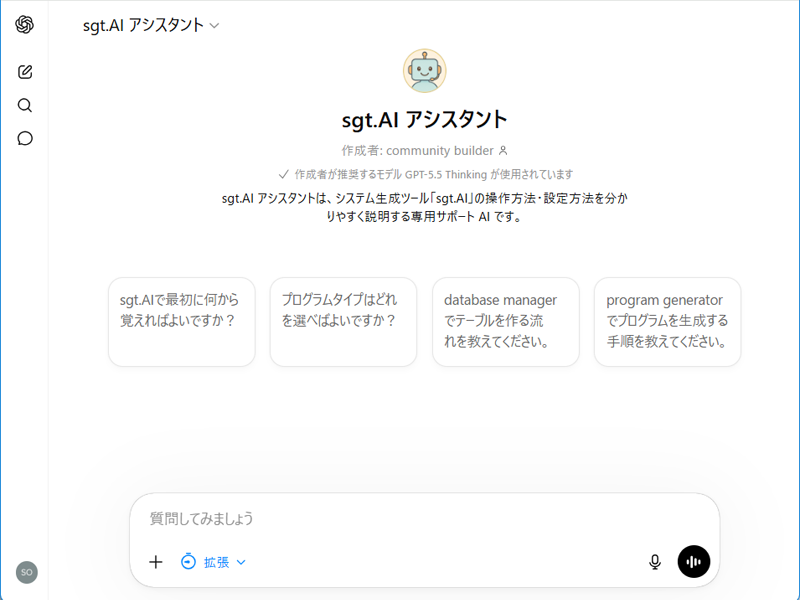Choose the database manager table suggestion card
The width and height of the screenshot is (800, 600).
click(x=506, y=322)
